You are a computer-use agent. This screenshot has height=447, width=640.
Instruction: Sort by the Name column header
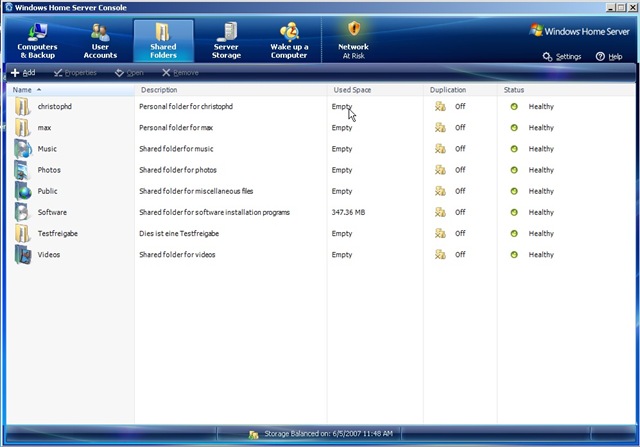[x=70, y=90]
